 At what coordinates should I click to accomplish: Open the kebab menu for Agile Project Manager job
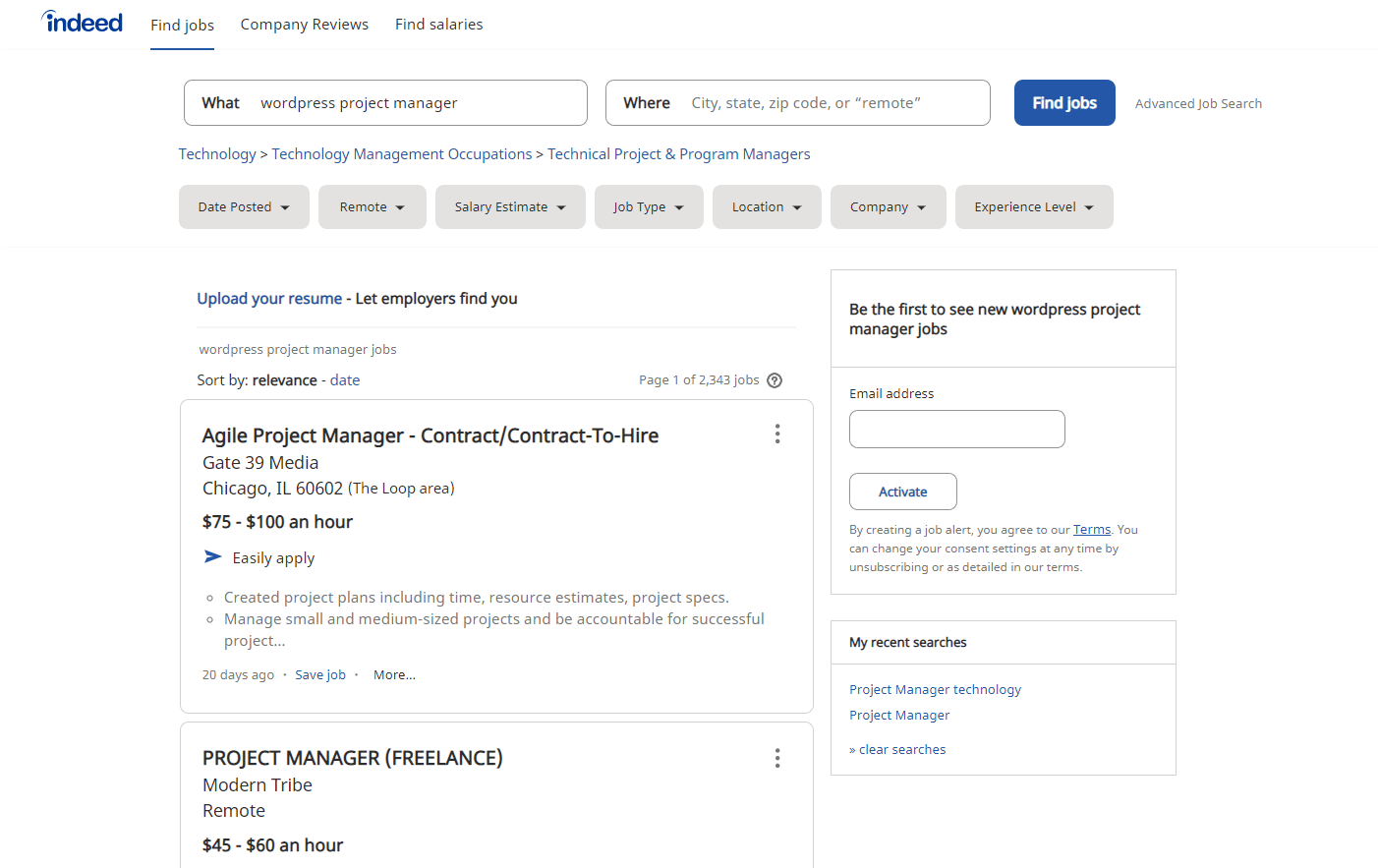[776, 434]
